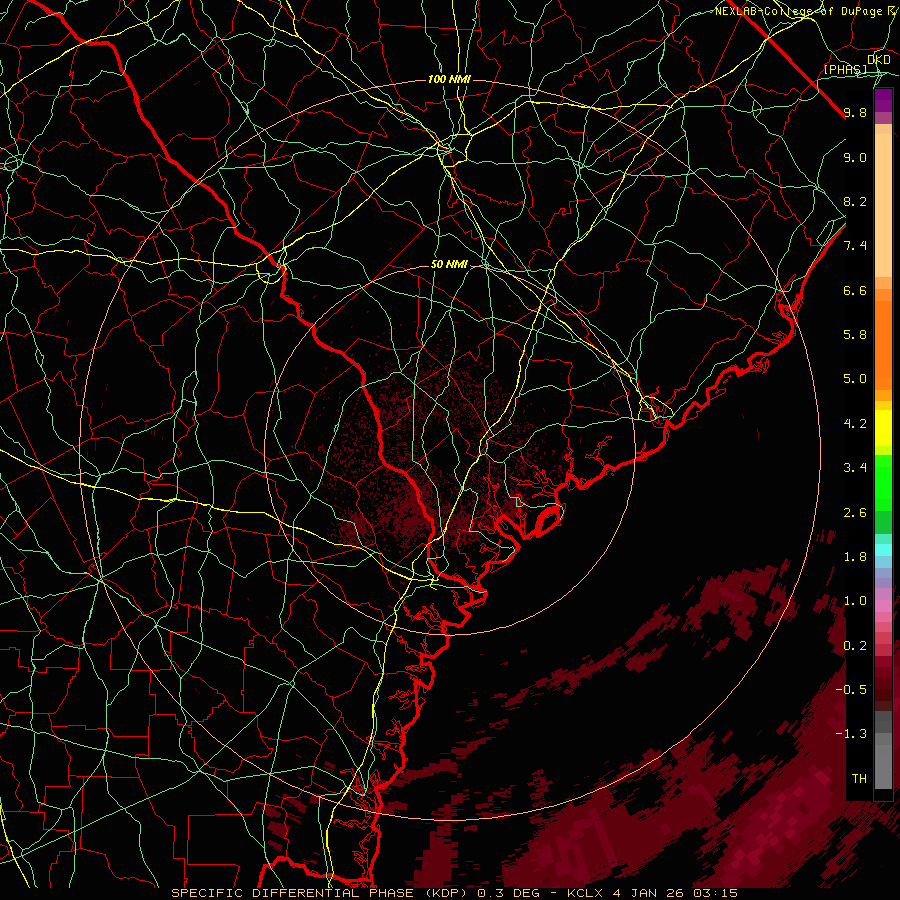Click the 1.8 value on the color scale
This screenshot has height=900, width=900.
855,557
